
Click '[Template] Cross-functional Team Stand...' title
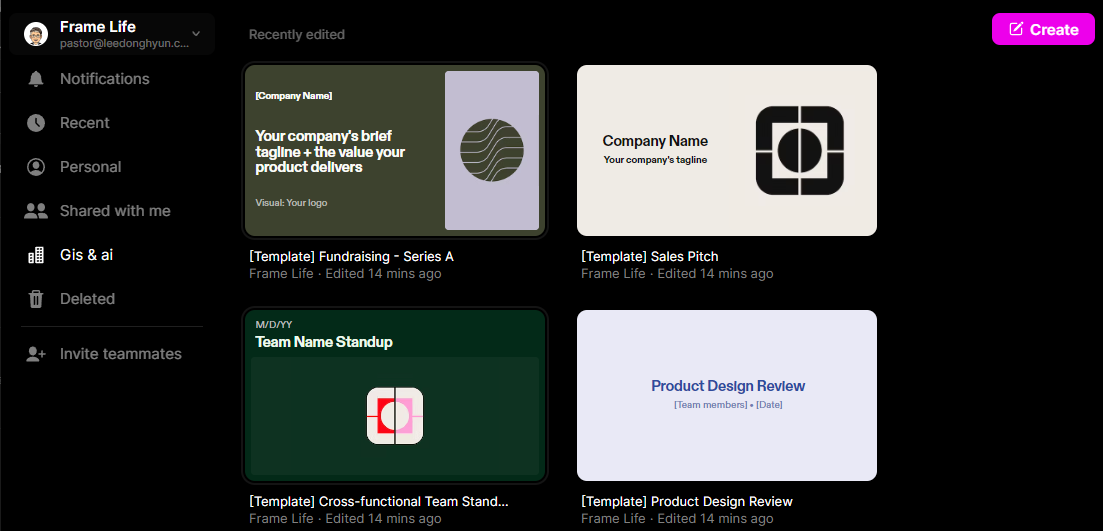pyautogui.click(x=378, y=502)
